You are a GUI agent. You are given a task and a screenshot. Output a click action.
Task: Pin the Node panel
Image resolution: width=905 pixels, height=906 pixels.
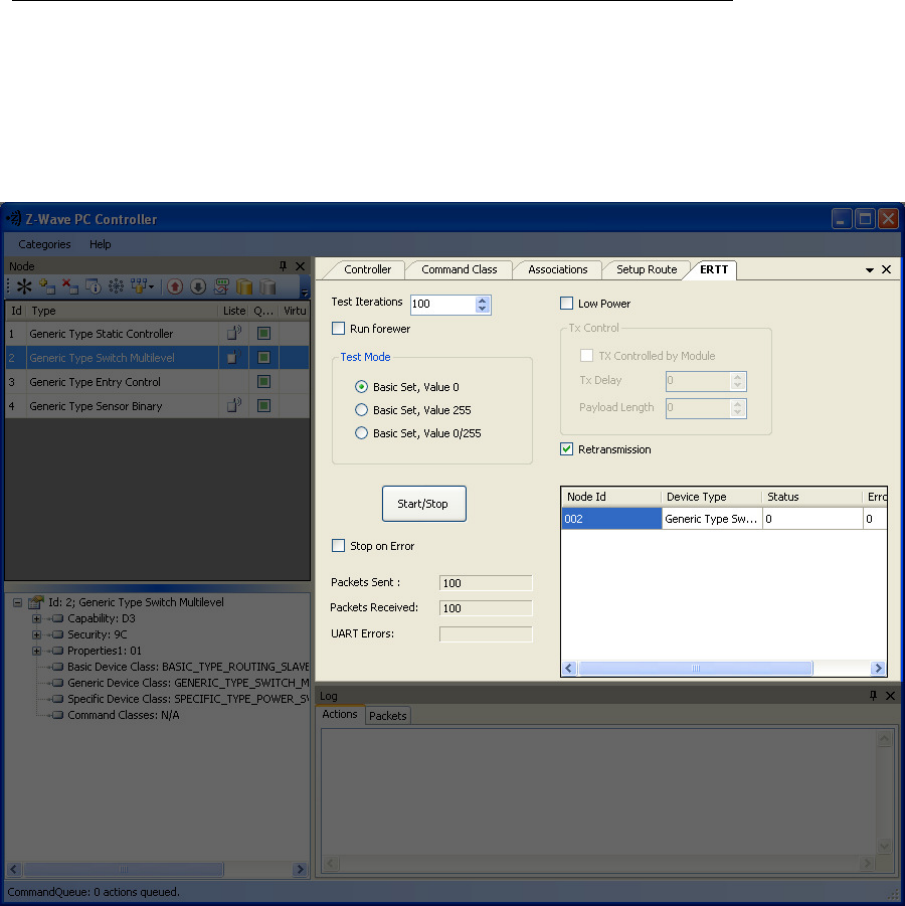[x=283, y=266]
